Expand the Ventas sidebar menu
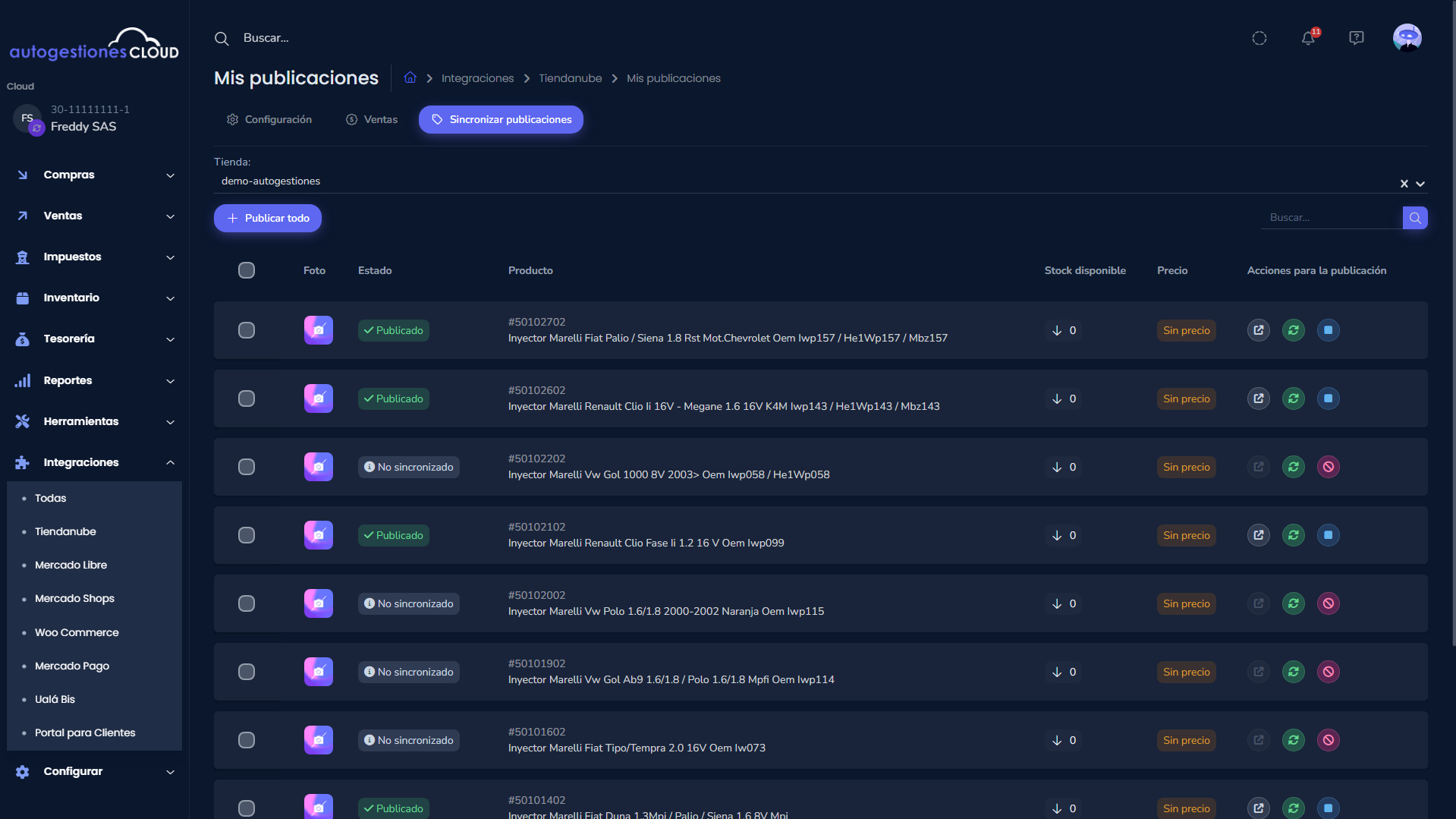The height and width of the screenshot is (819, 1456). [x=95, y=216]
